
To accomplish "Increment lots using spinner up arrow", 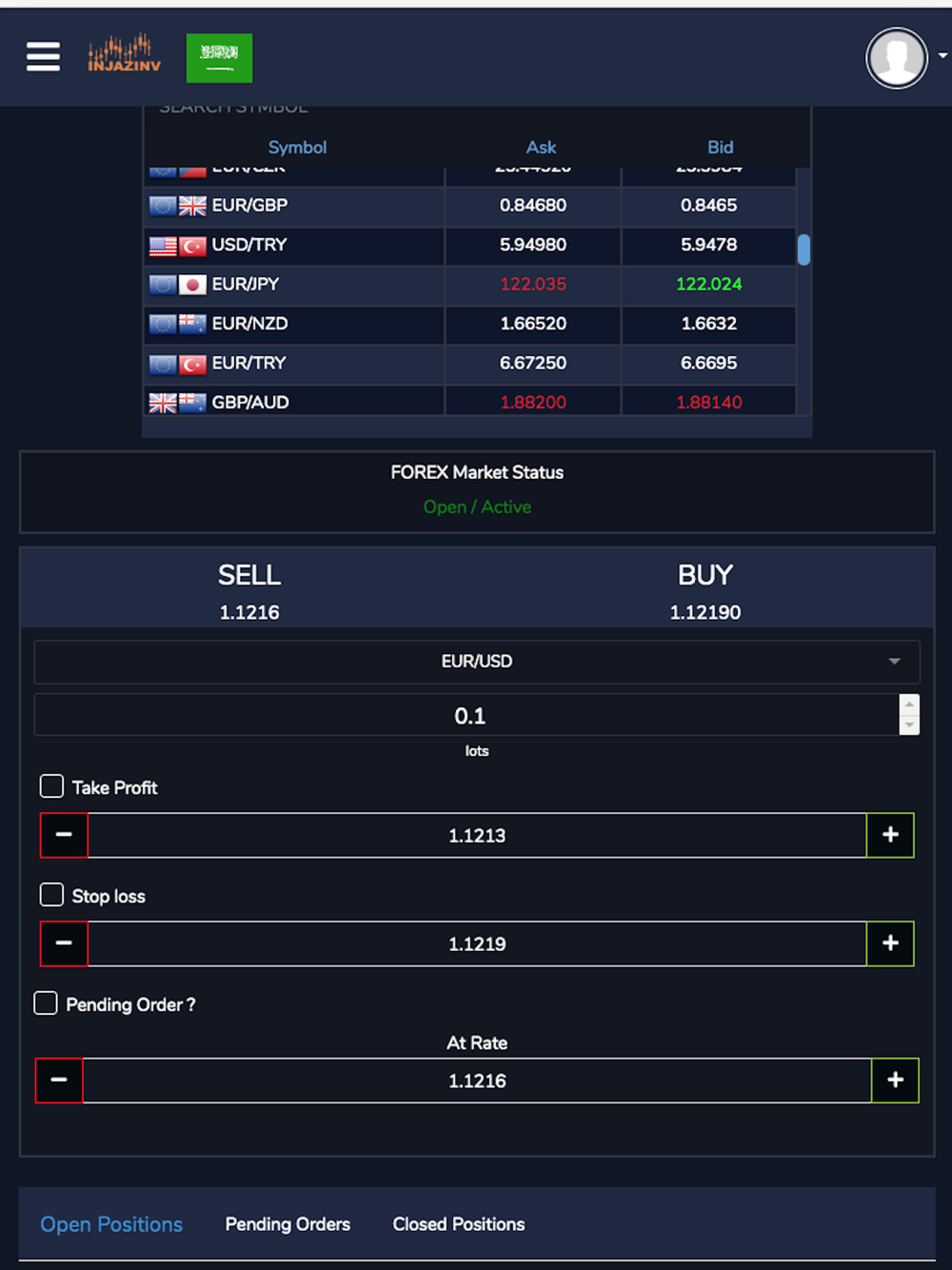I will (909, 704).
